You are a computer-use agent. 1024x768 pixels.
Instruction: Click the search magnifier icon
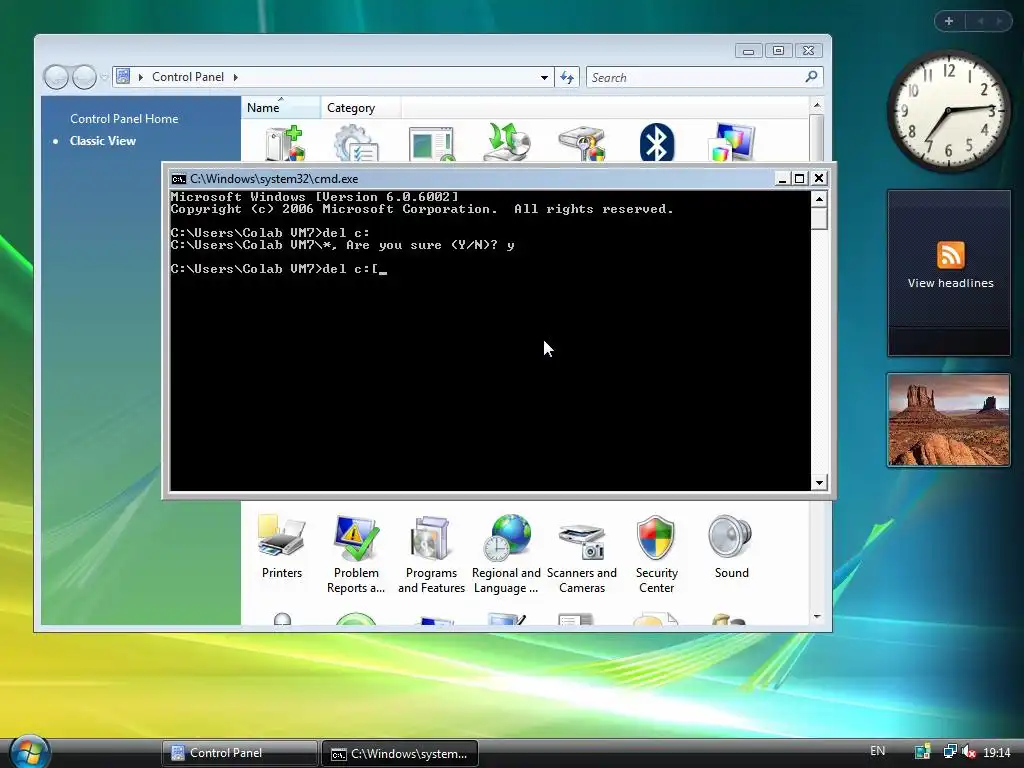pyautogui.click(x=811, y=77)
